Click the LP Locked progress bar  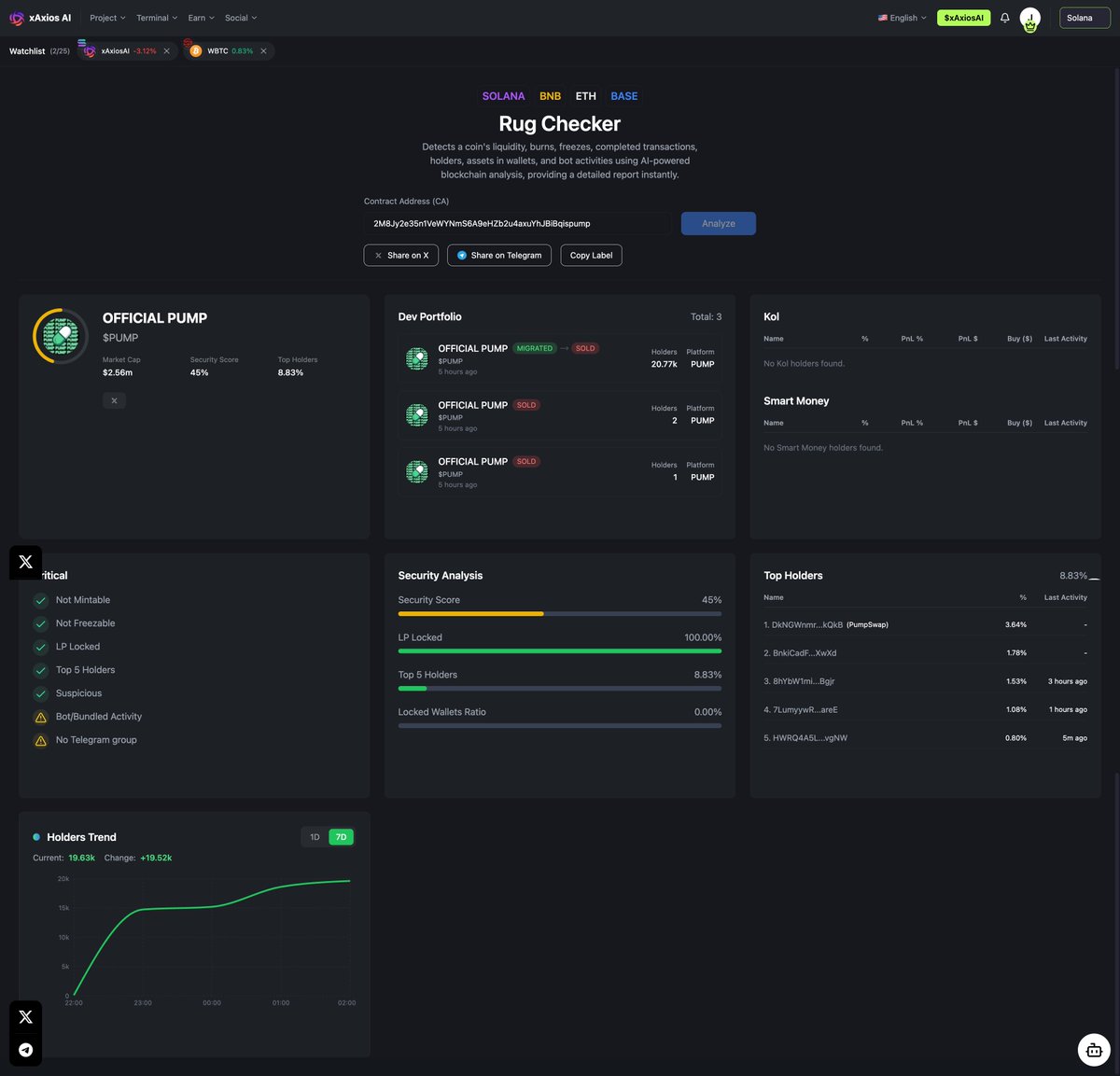click(x=560, y=650)
